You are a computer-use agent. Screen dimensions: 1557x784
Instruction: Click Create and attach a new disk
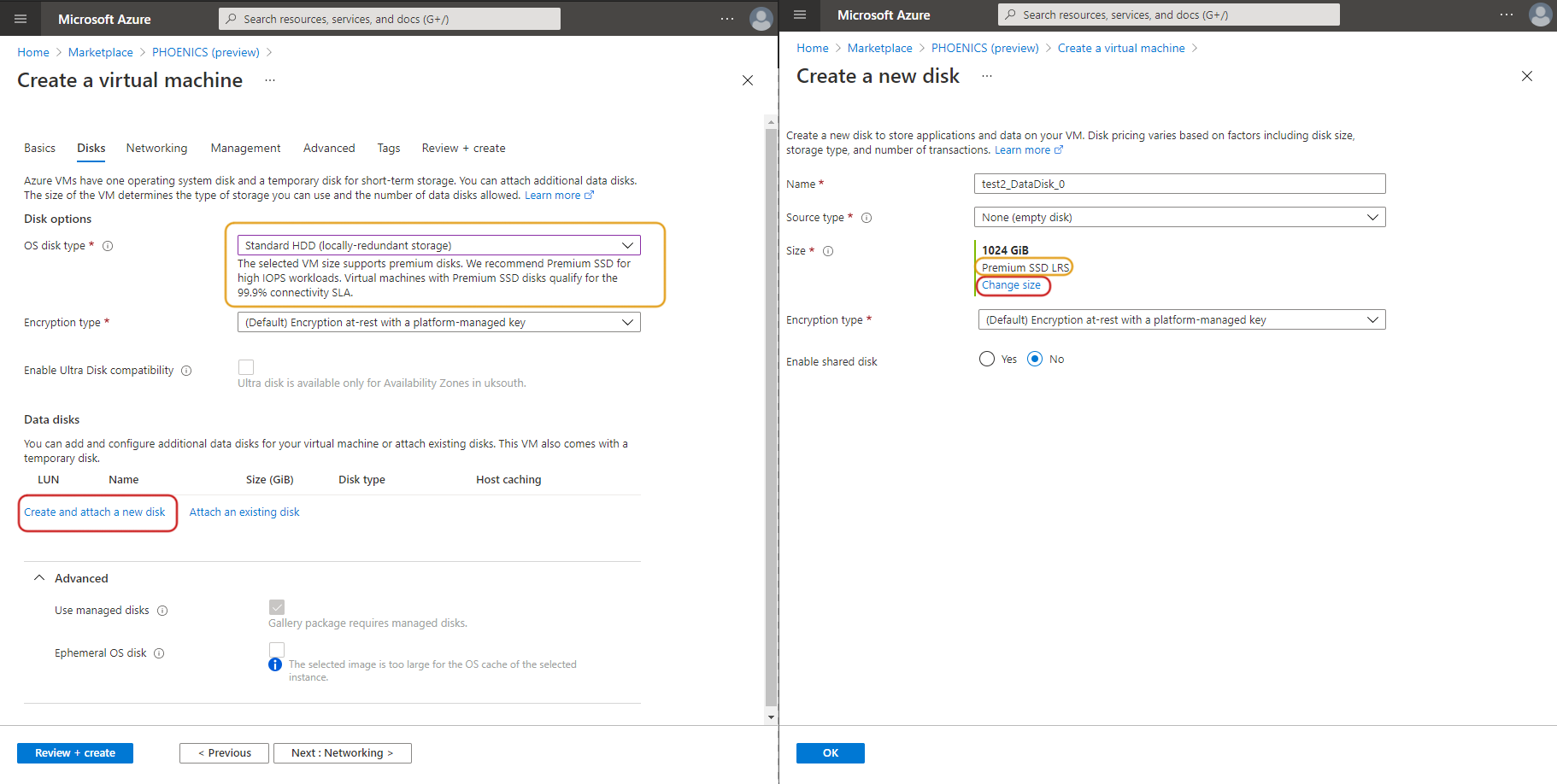click(x=95, y=512)
